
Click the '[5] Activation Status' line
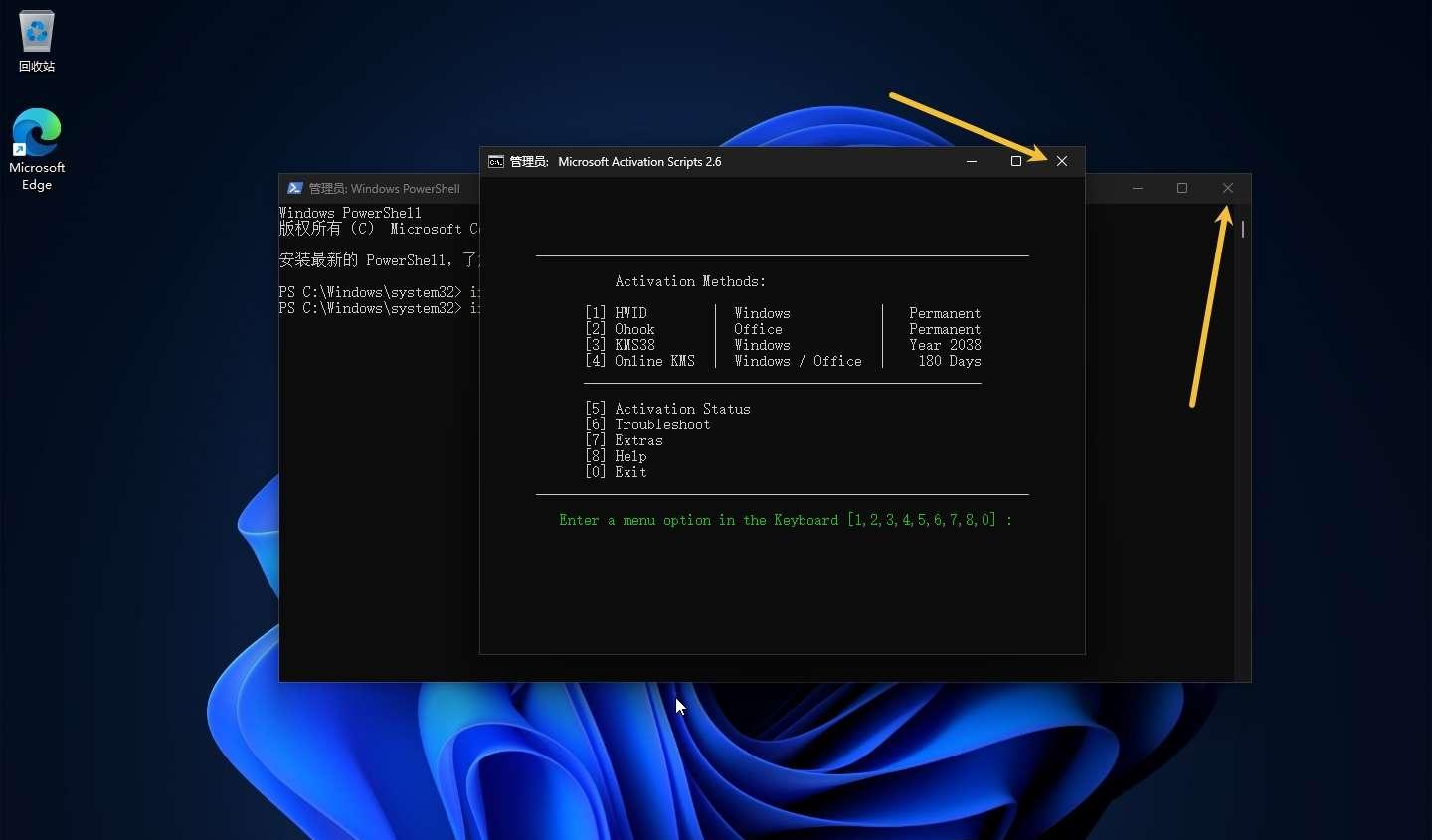[667, 409]
